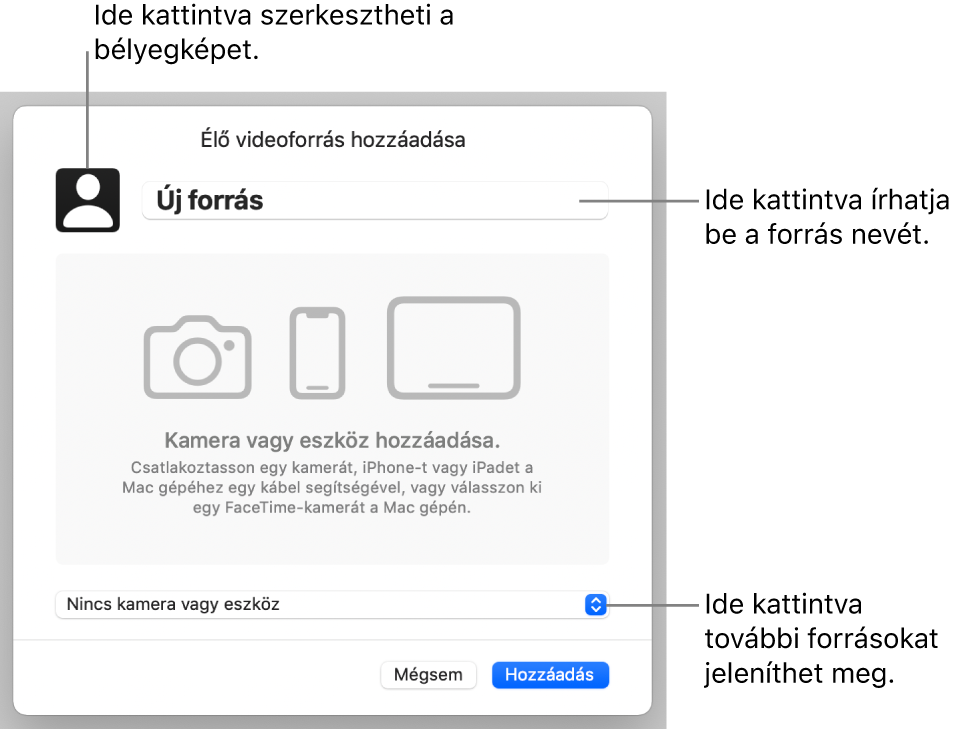Image resolution: width=963 pixels, height=729 pixels.
Task: Confirm adding the live video source
Action: pos(550,675)
